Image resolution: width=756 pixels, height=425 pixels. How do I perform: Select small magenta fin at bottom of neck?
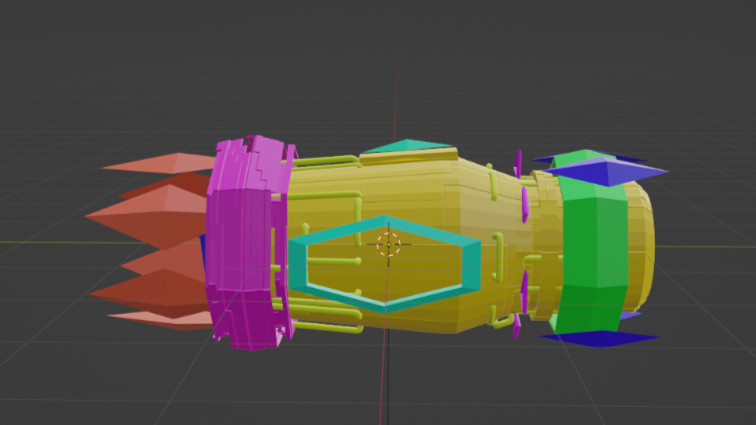click(x=517, y=327)
